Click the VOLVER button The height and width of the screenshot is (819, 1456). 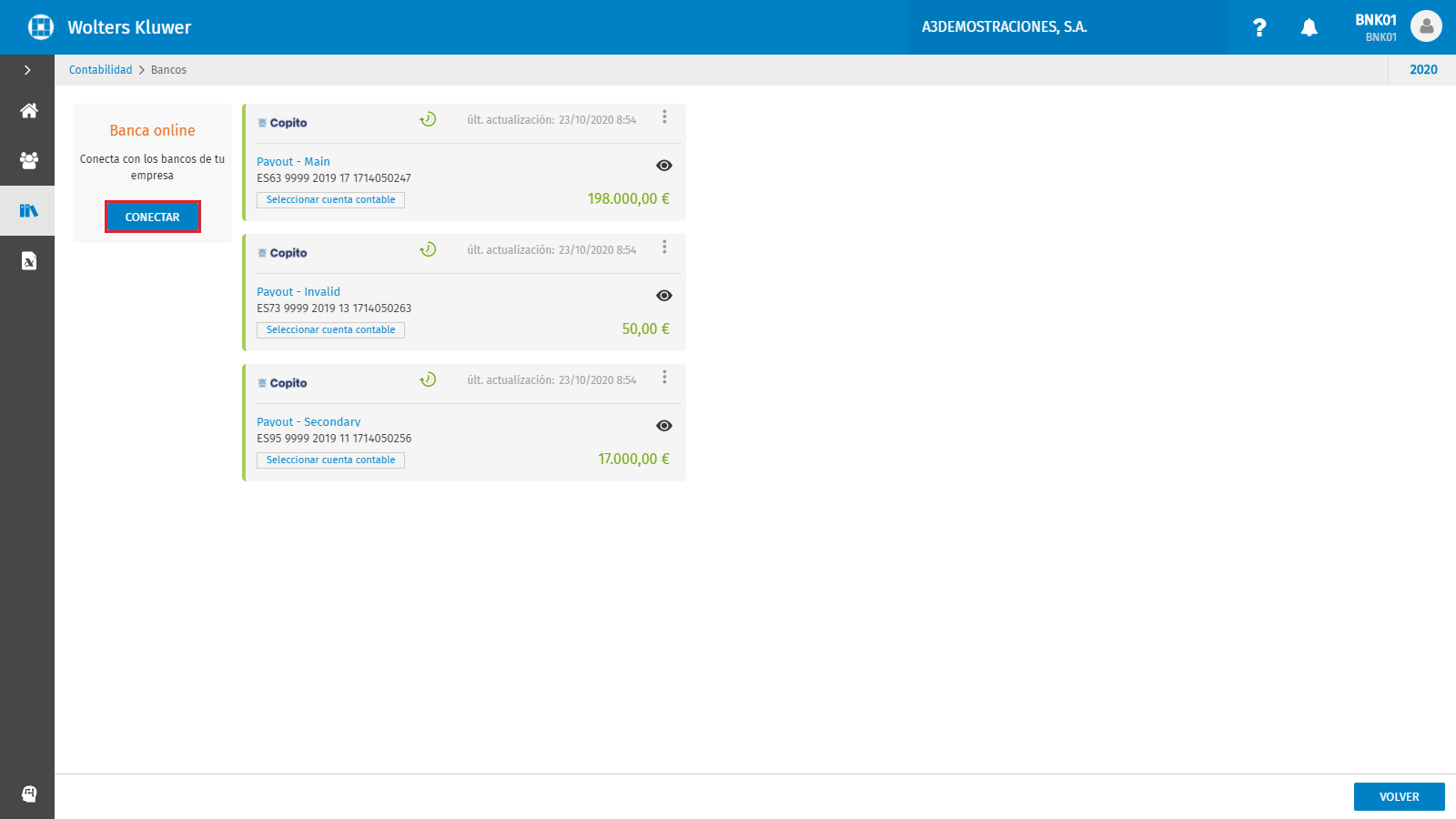(x=1400, y=796)
